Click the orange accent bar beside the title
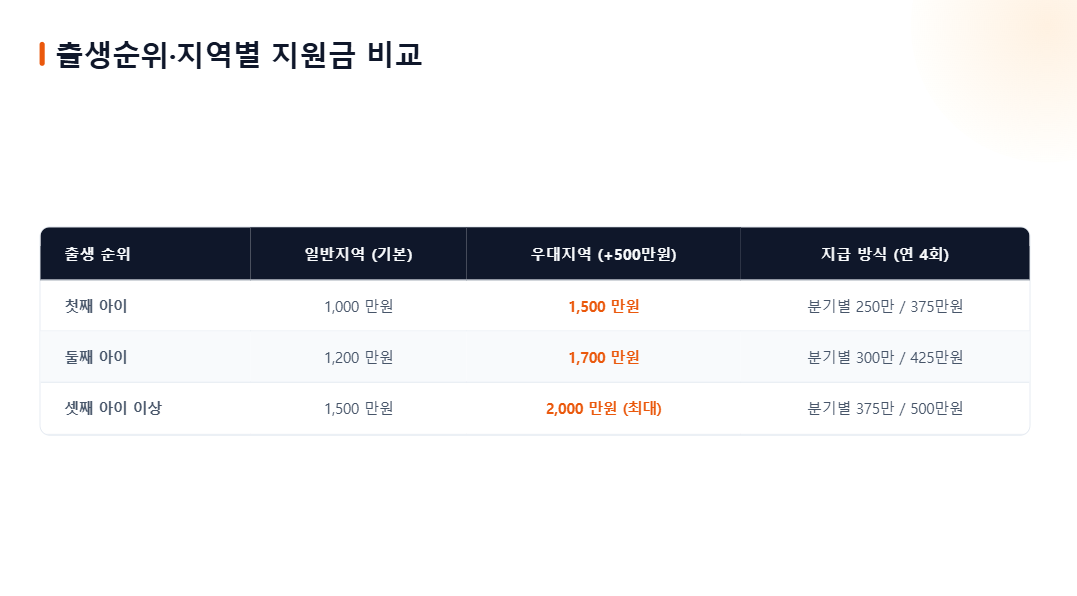 (42, 54)
